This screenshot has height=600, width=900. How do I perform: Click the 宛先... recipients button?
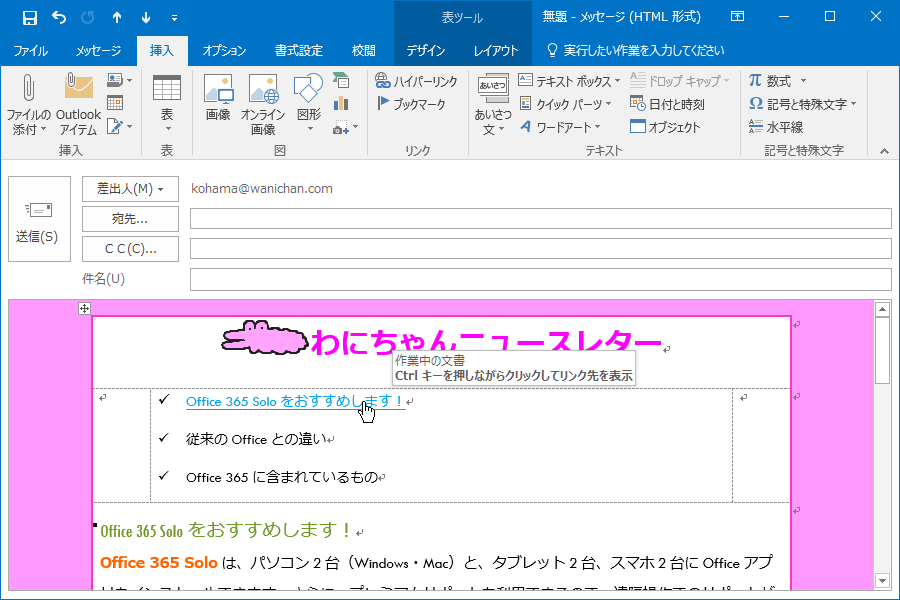coord(130,219)
